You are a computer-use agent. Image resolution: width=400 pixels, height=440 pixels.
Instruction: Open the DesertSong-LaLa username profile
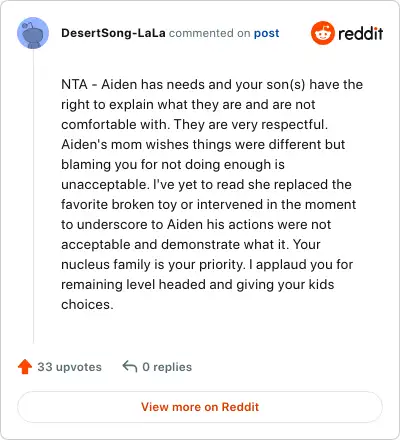point(113,33)
